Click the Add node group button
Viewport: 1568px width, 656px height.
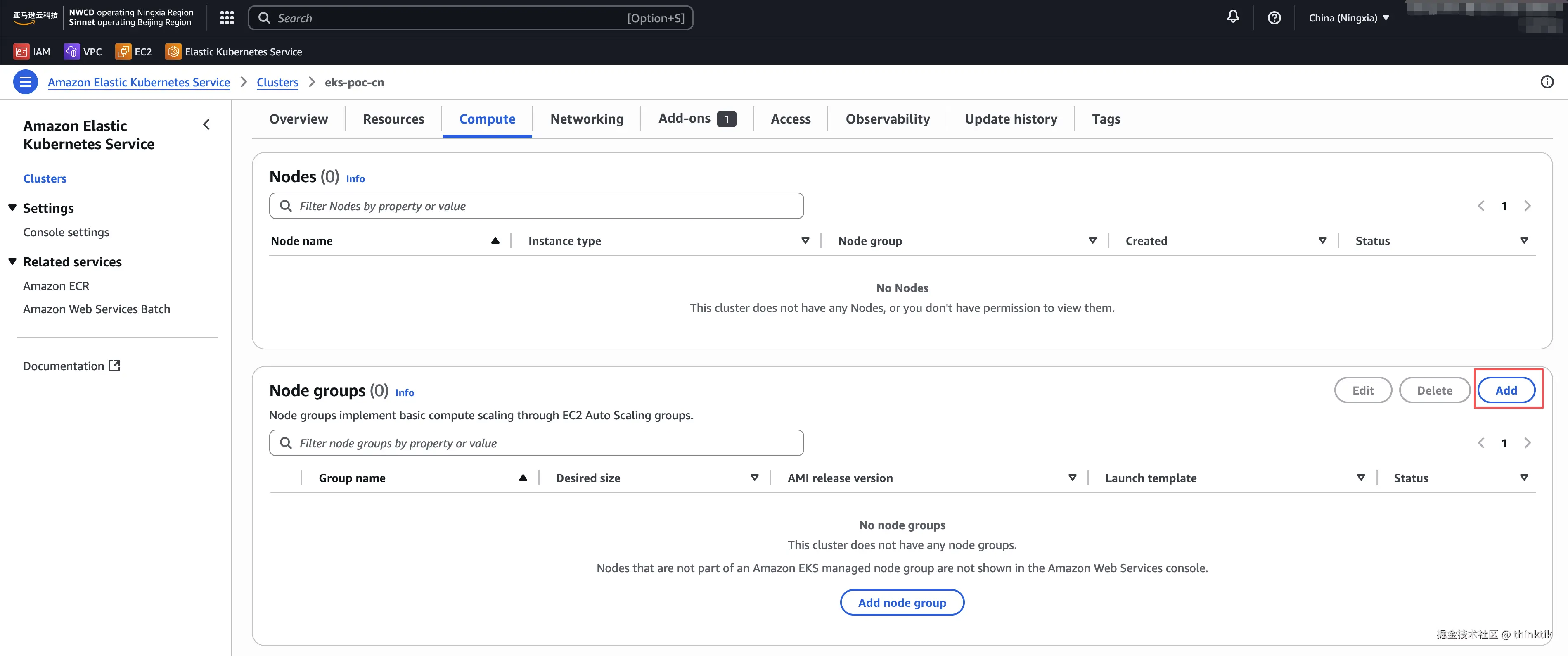click(902, 602)
